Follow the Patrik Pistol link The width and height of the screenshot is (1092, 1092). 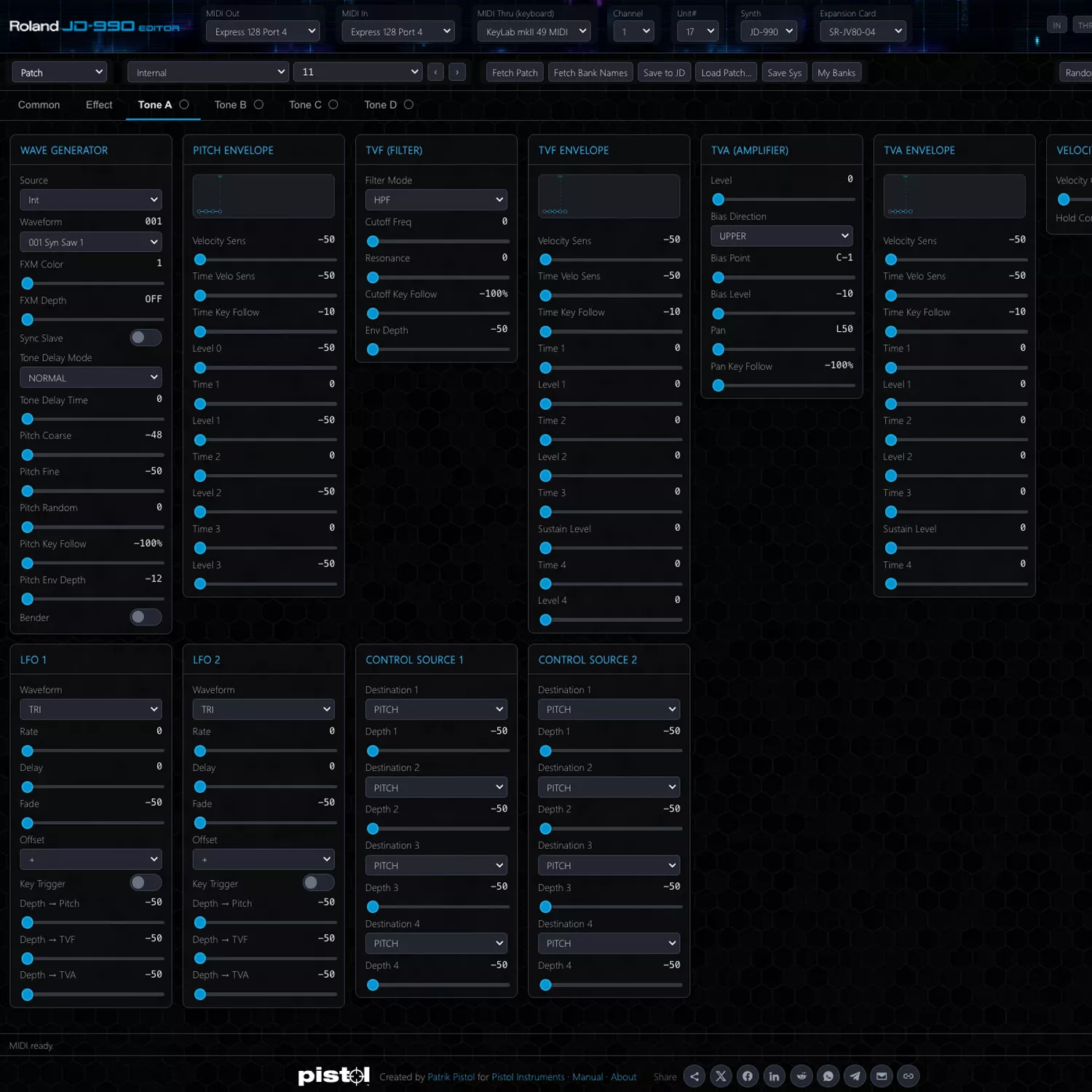[x=451, y=1077]
